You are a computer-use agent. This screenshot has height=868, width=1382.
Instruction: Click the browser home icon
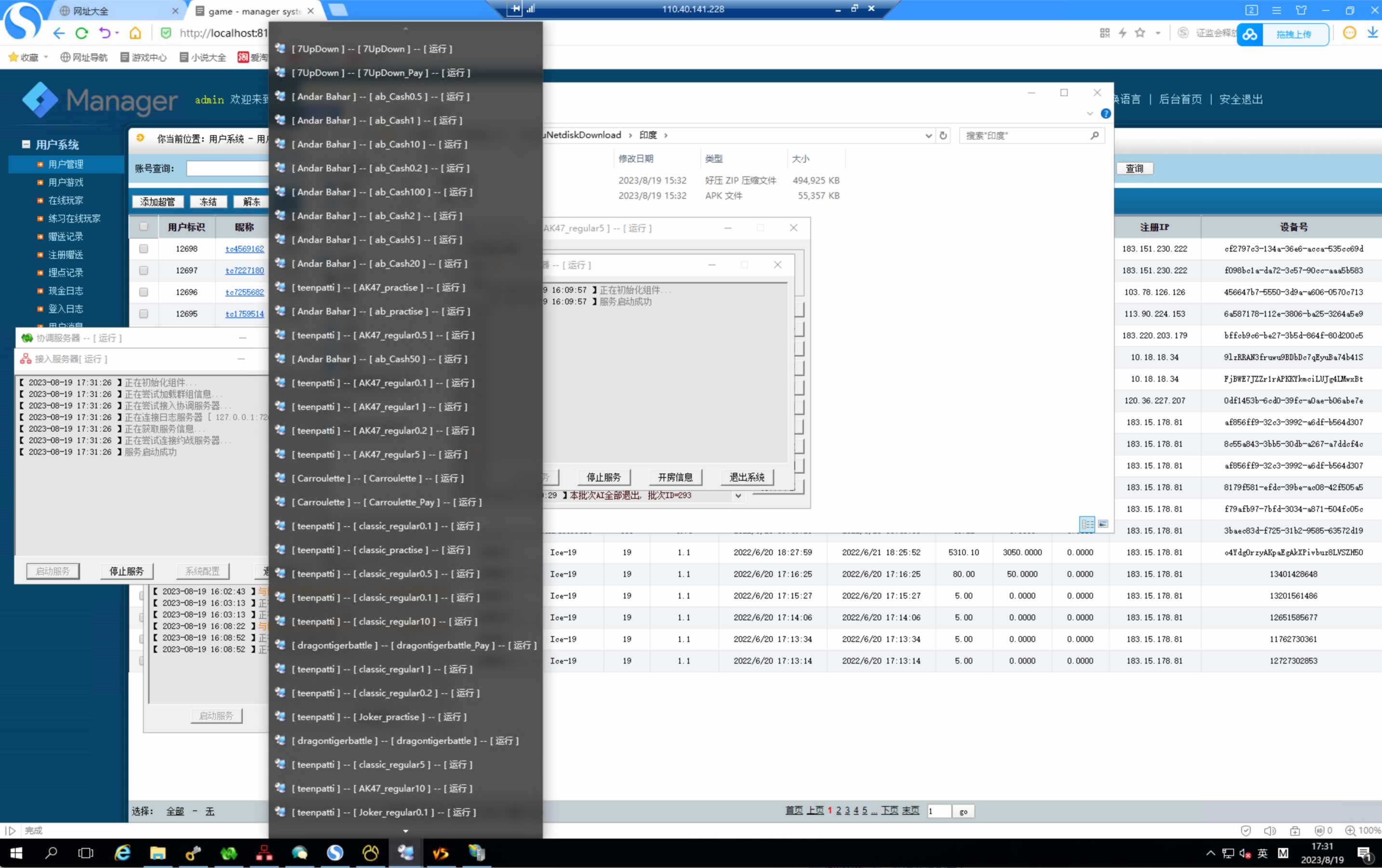135,33
